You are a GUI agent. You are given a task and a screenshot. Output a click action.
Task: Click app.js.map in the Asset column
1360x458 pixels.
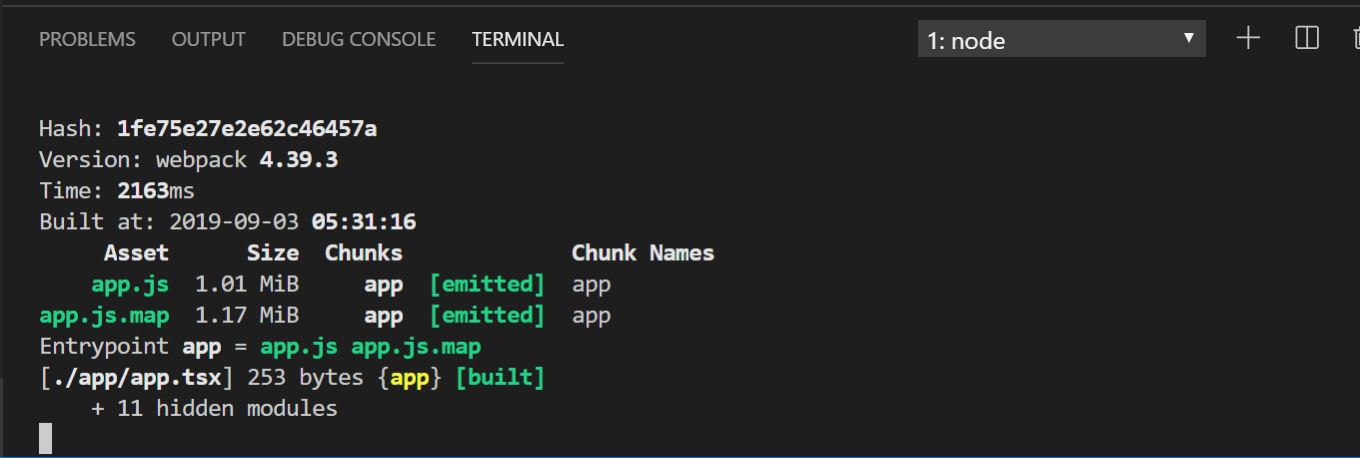coord(104,315)
